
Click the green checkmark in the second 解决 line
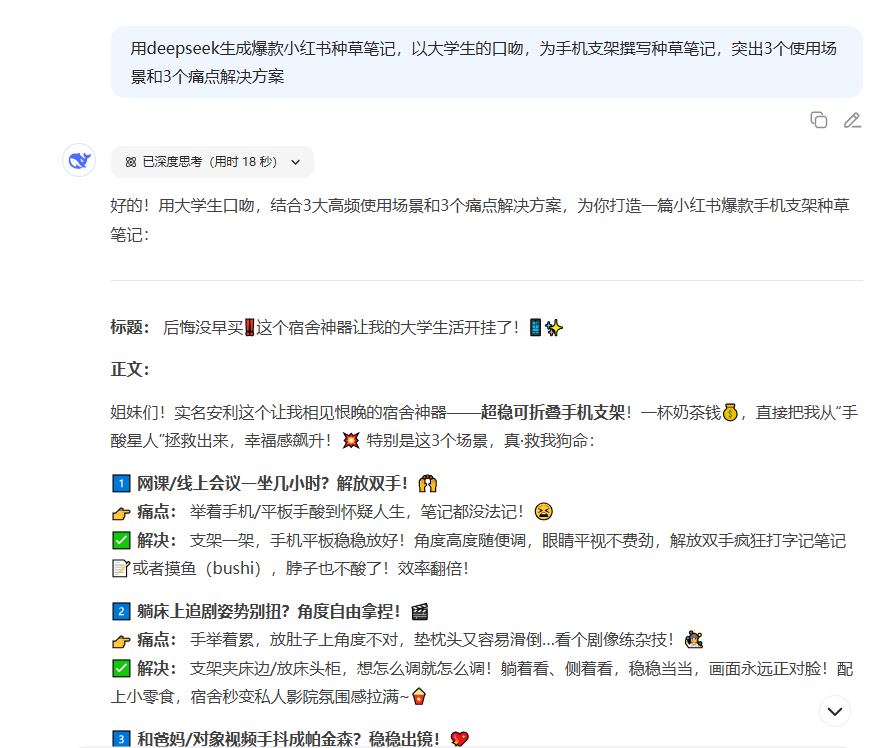(x=121, y=668)
